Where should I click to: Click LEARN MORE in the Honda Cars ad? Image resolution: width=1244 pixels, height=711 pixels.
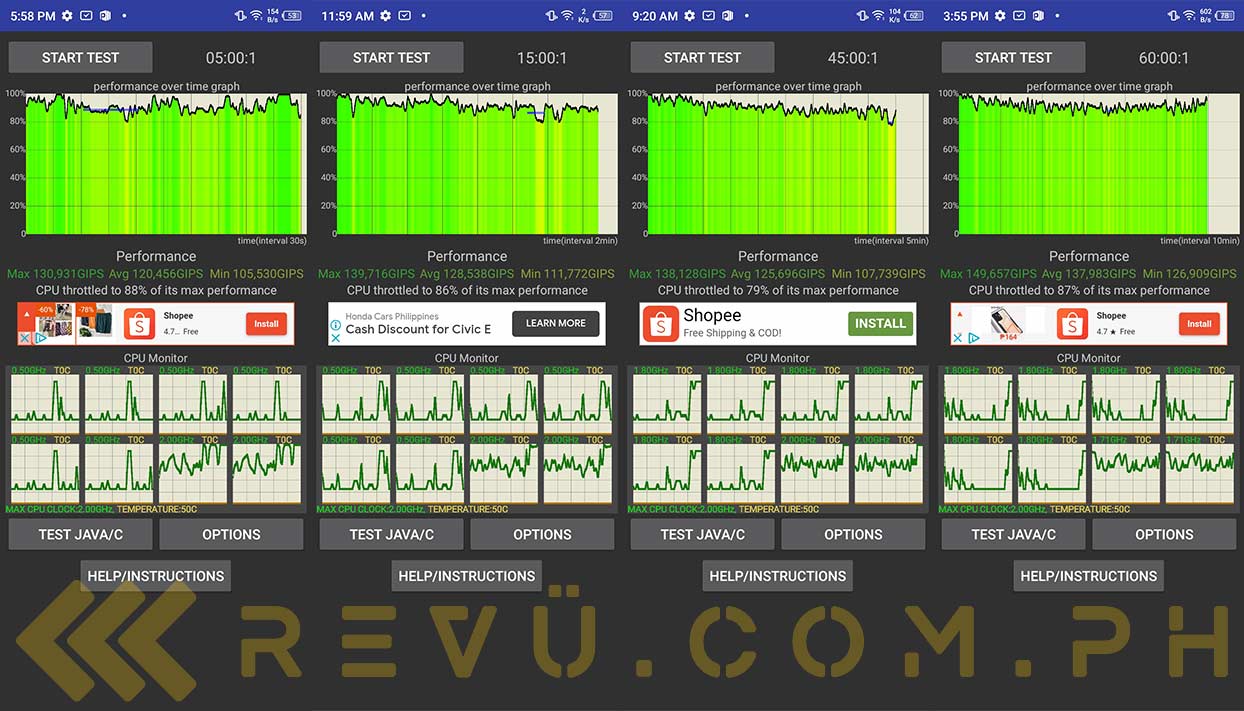tap(556, 323)
